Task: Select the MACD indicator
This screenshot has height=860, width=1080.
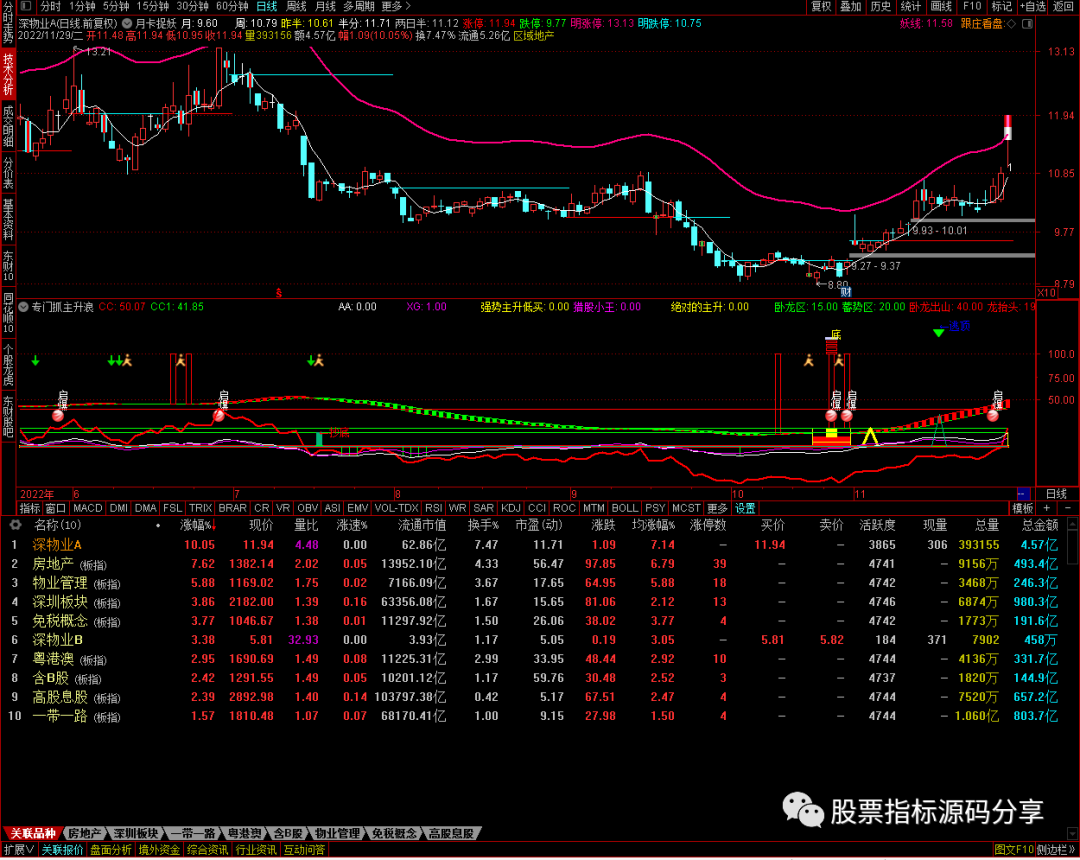Action: pos(87,508)
